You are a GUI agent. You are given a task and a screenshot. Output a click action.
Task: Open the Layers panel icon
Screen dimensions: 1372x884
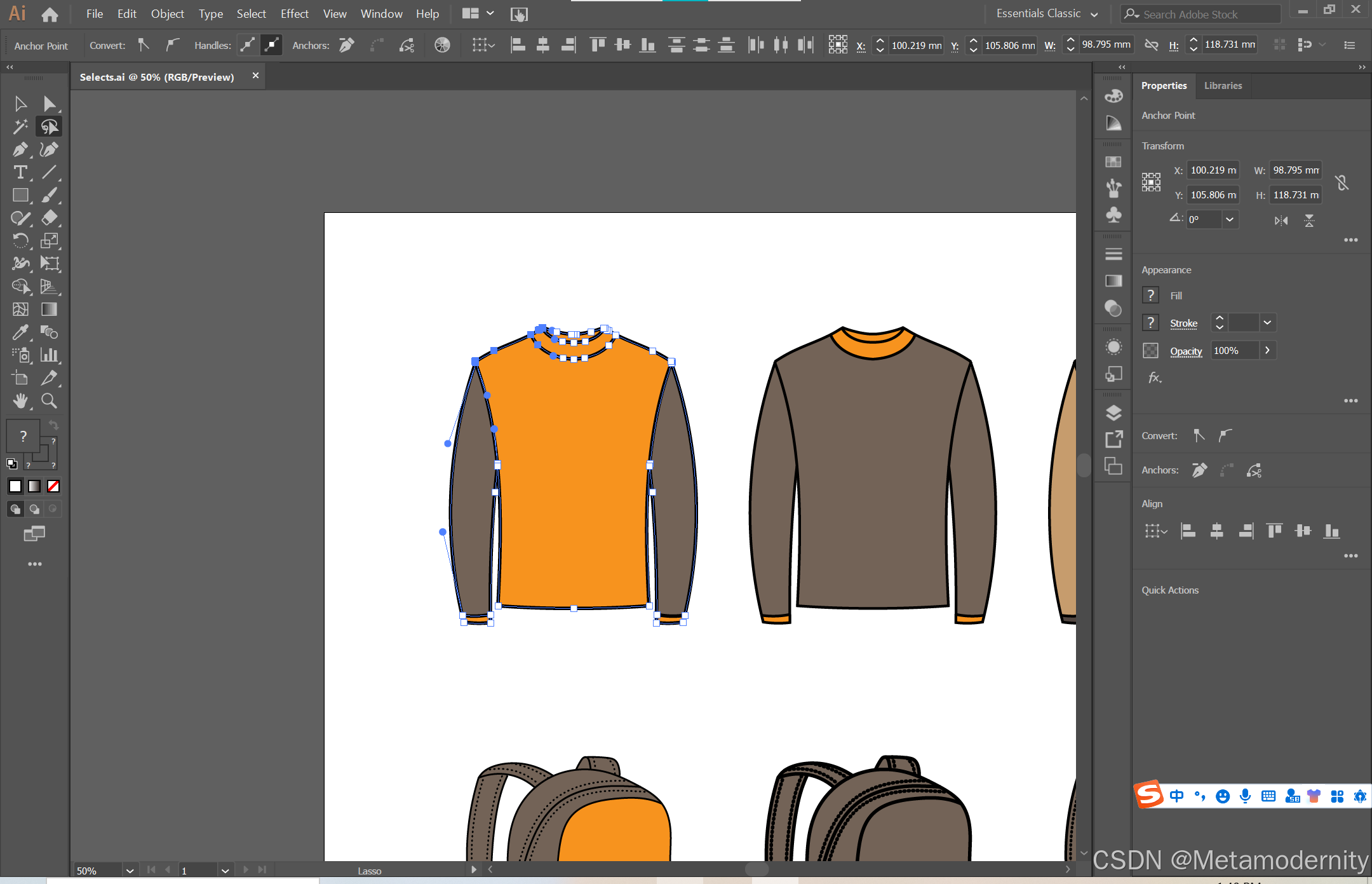(x=1113, y=413)
